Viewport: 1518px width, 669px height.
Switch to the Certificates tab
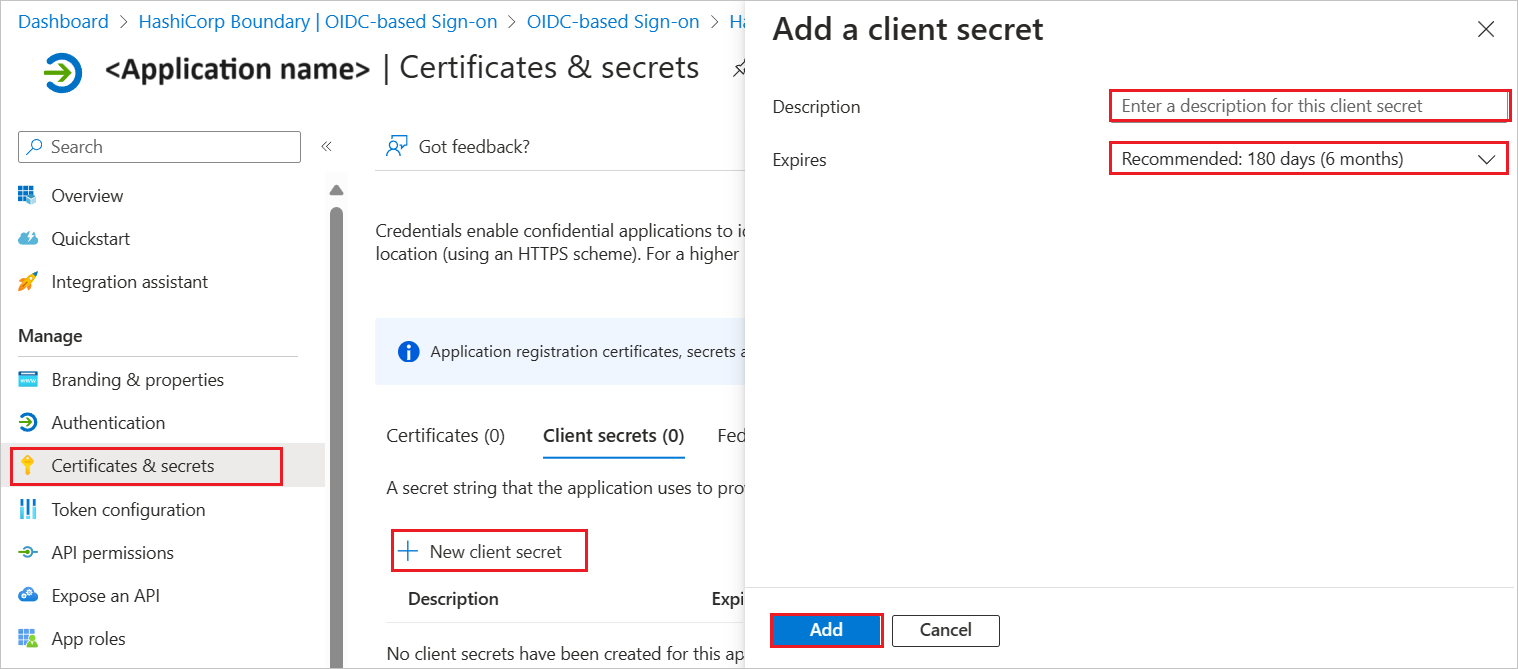(x=445, y=435)
